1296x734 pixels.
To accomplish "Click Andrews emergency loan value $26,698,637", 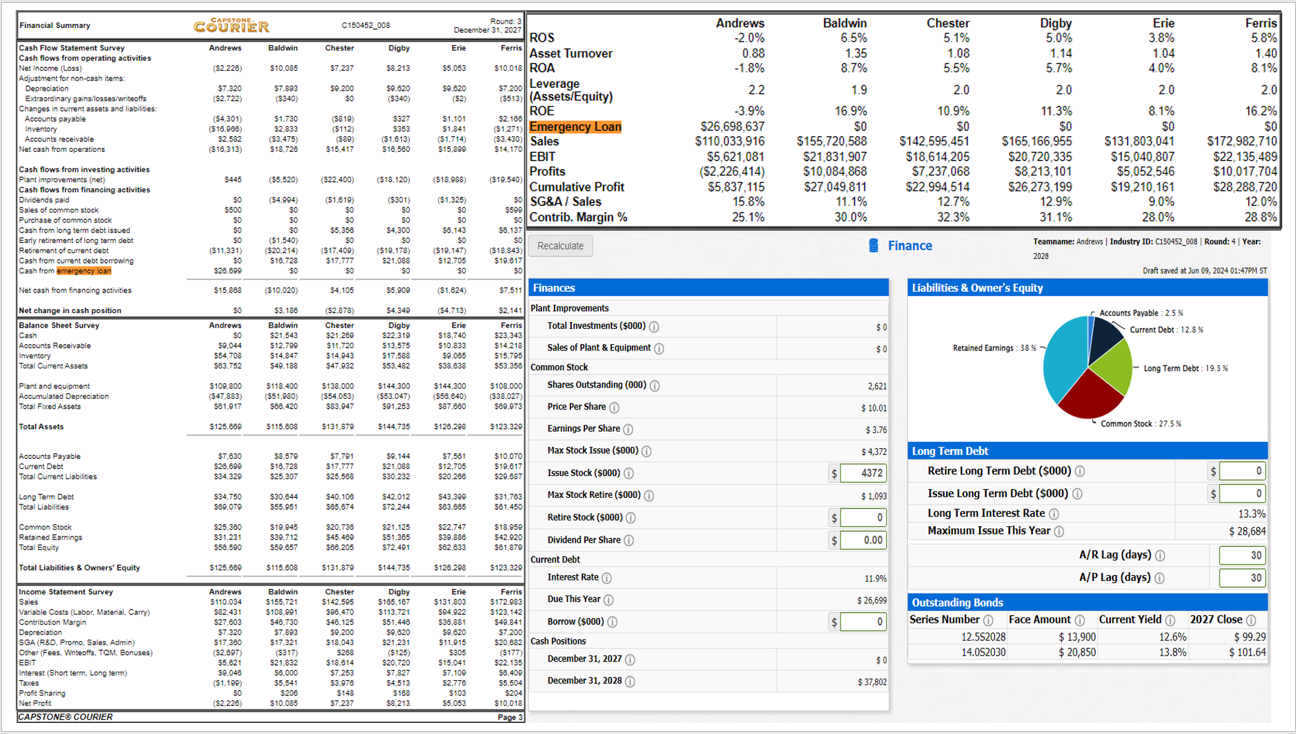I will [732, 127].
